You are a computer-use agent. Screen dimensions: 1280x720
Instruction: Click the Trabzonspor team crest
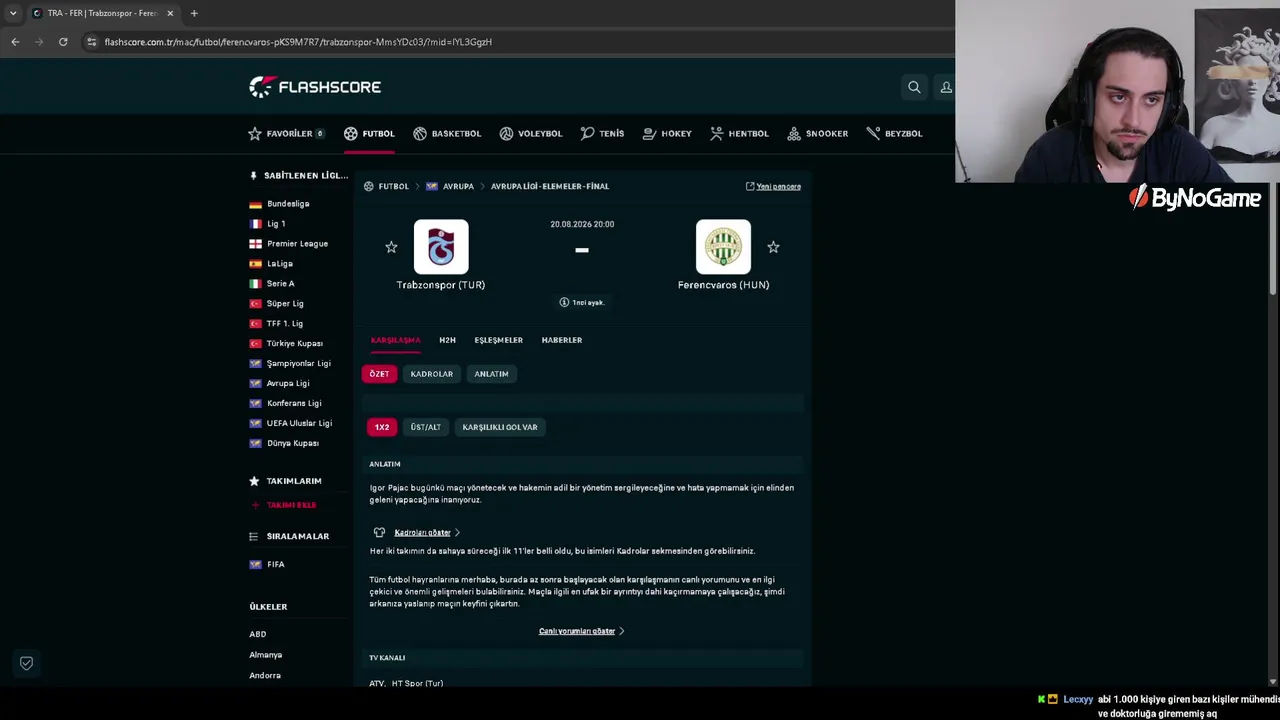click(441, 247)
